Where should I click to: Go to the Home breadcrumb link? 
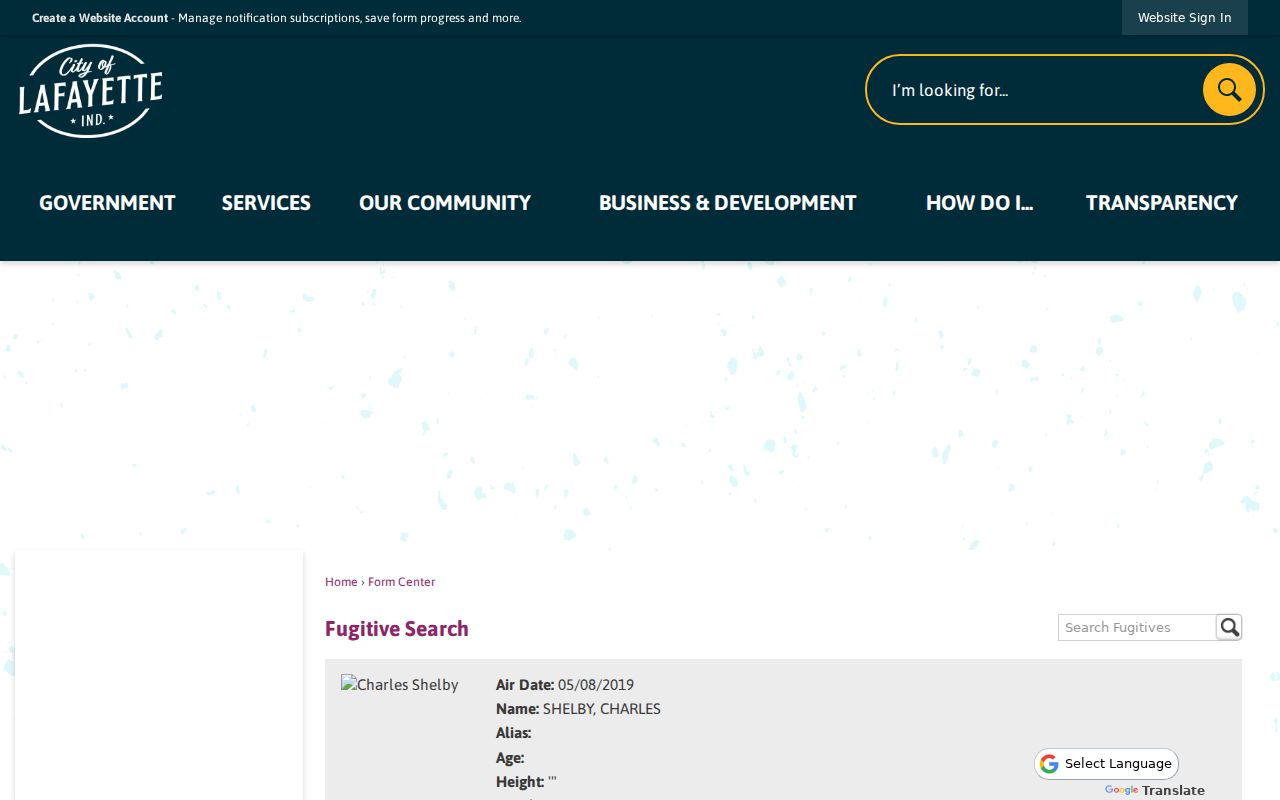pos(341,582)
